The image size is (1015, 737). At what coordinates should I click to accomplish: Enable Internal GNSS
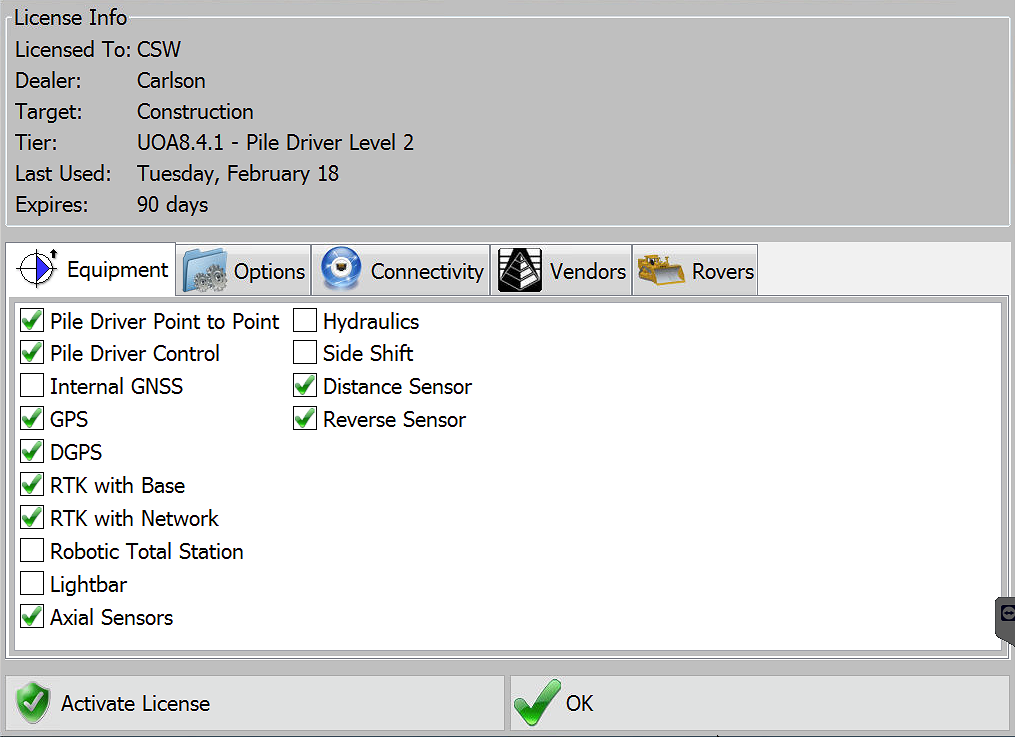tap(32, 385)
